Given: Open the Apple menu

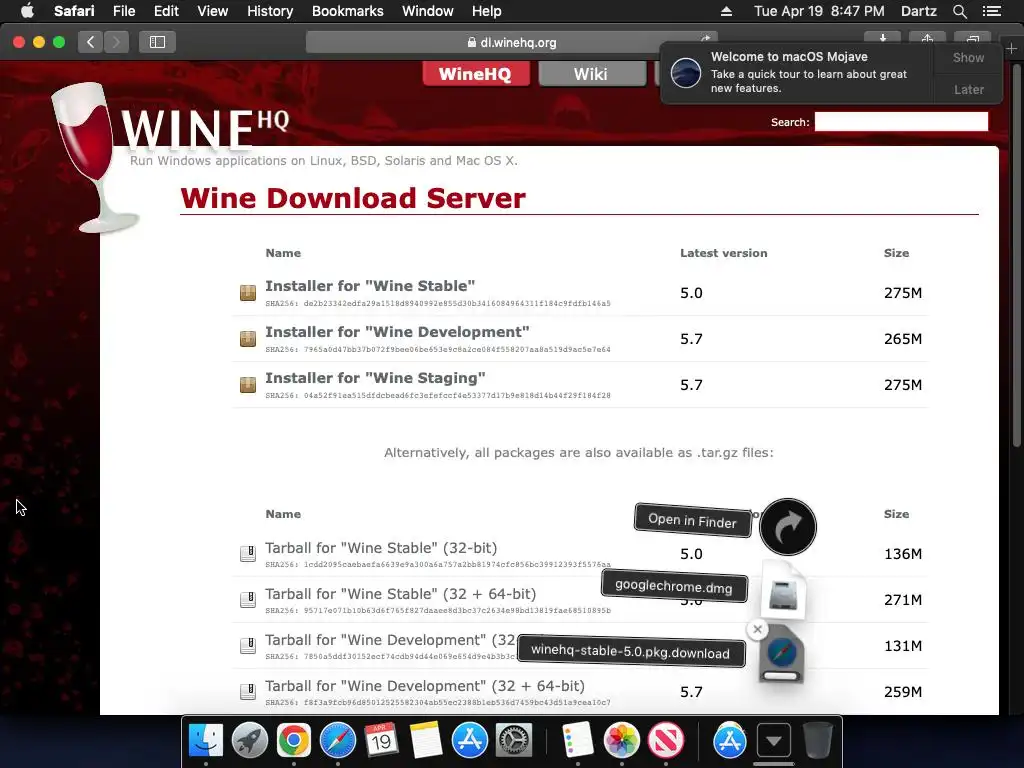Looking at the screenshot, I should tap(27, 11).
